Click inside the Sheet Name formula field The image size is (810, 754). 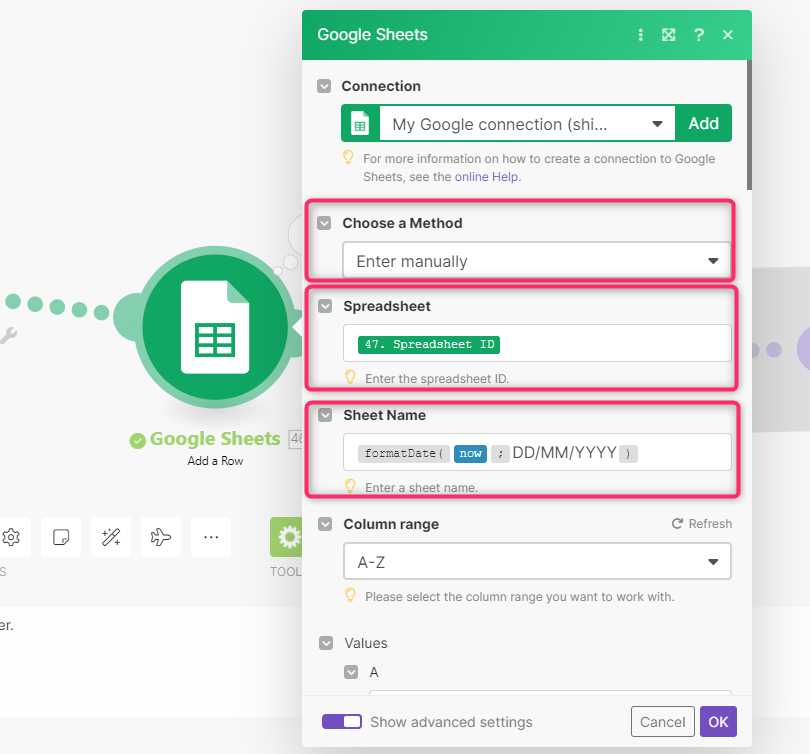(537, 453)
